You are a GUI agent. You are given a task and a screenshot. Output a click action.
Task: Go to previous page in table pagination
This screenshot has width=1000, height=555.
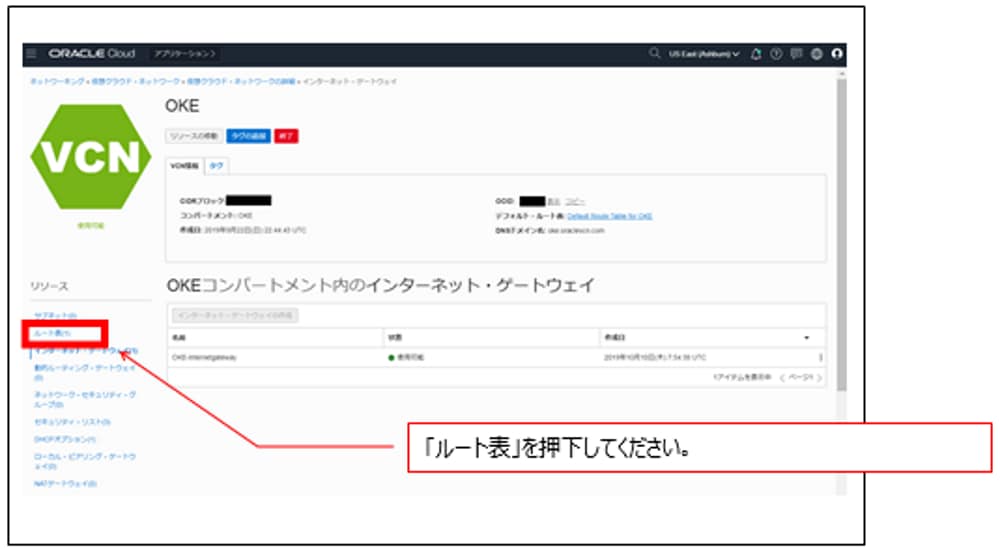(782, 378)
